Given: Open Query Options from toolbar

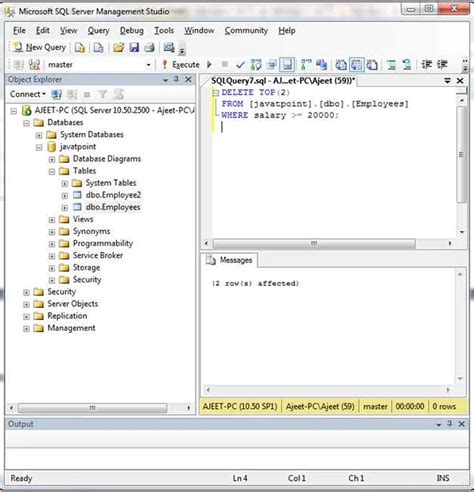Looking at the screenshot, I should click(272, 65).
